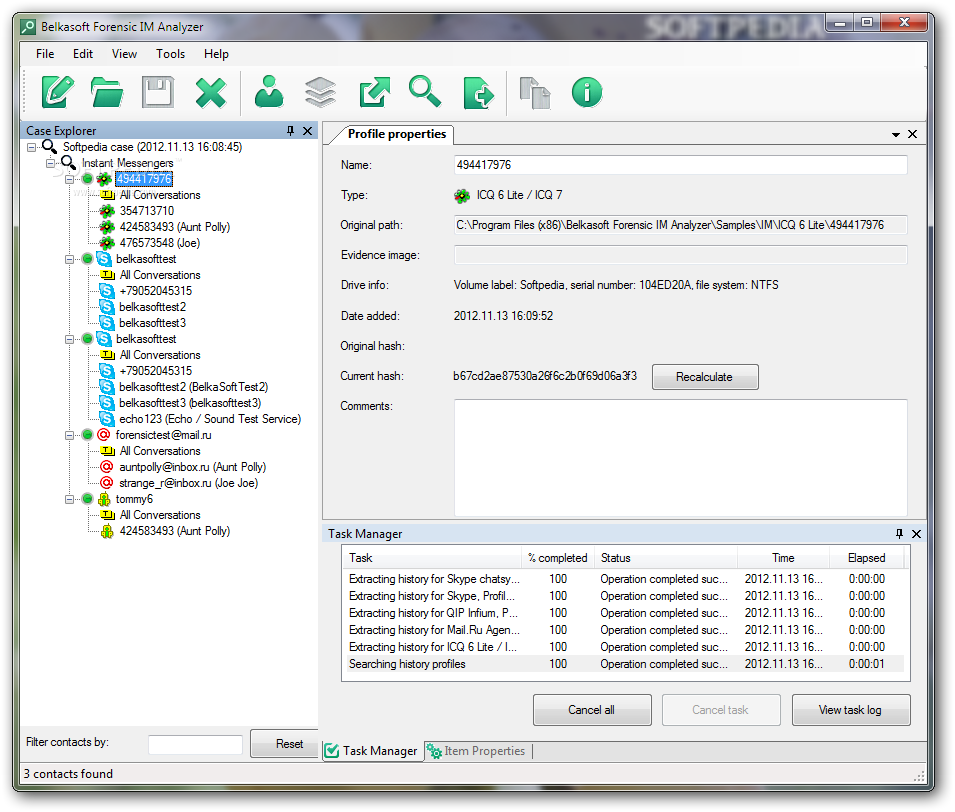Image resolution: width=955 pixels, height=812 pixels.
Task: Open the Tools menu
Action: pos(171,54)
